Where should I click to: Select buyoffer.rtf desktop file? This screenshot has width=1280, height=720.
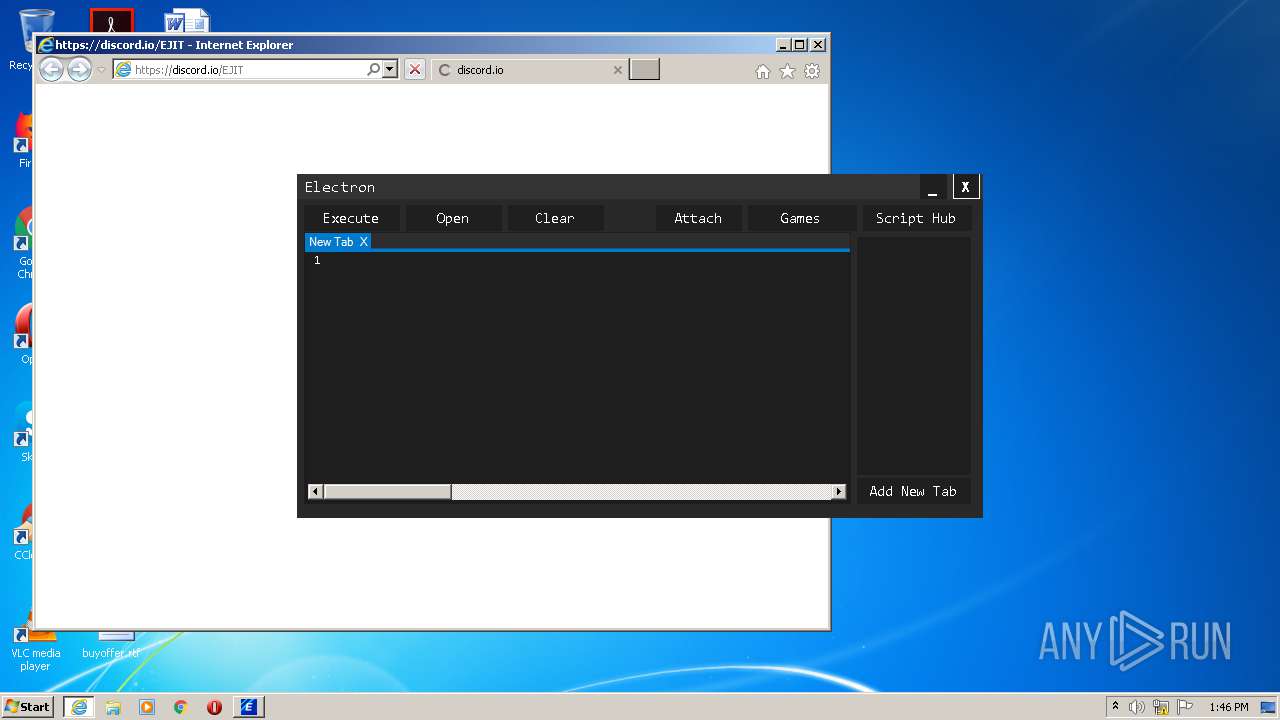tap(111, 644)
